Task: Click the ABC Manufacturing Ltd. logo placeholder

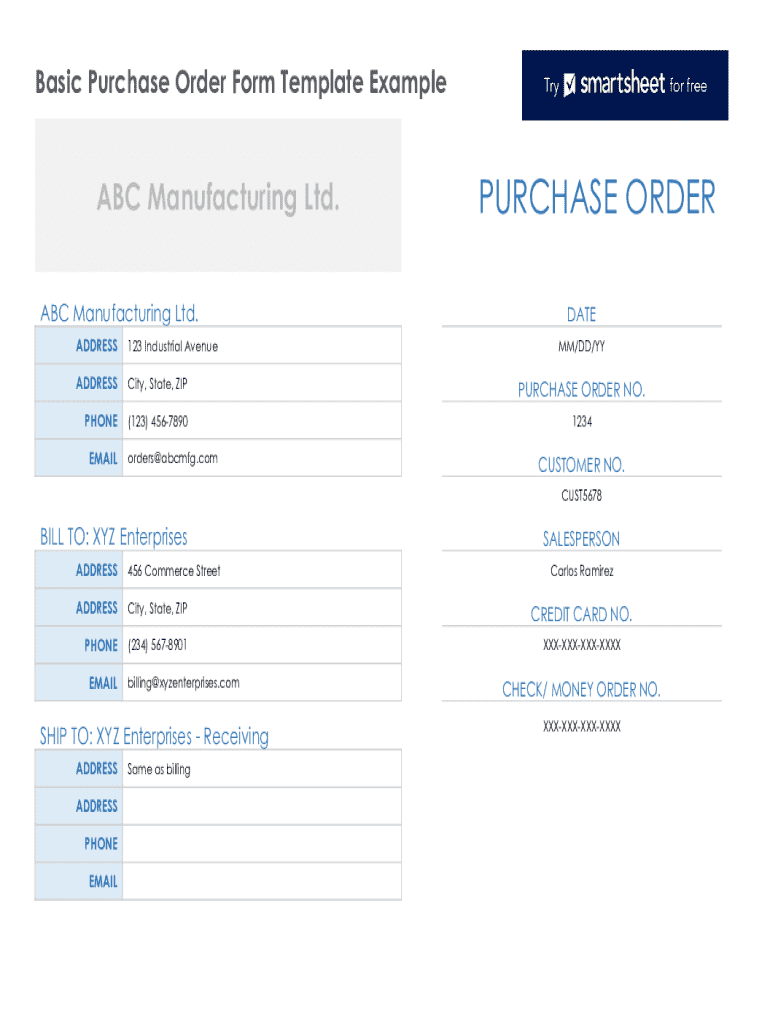Action: coord(218,196)
